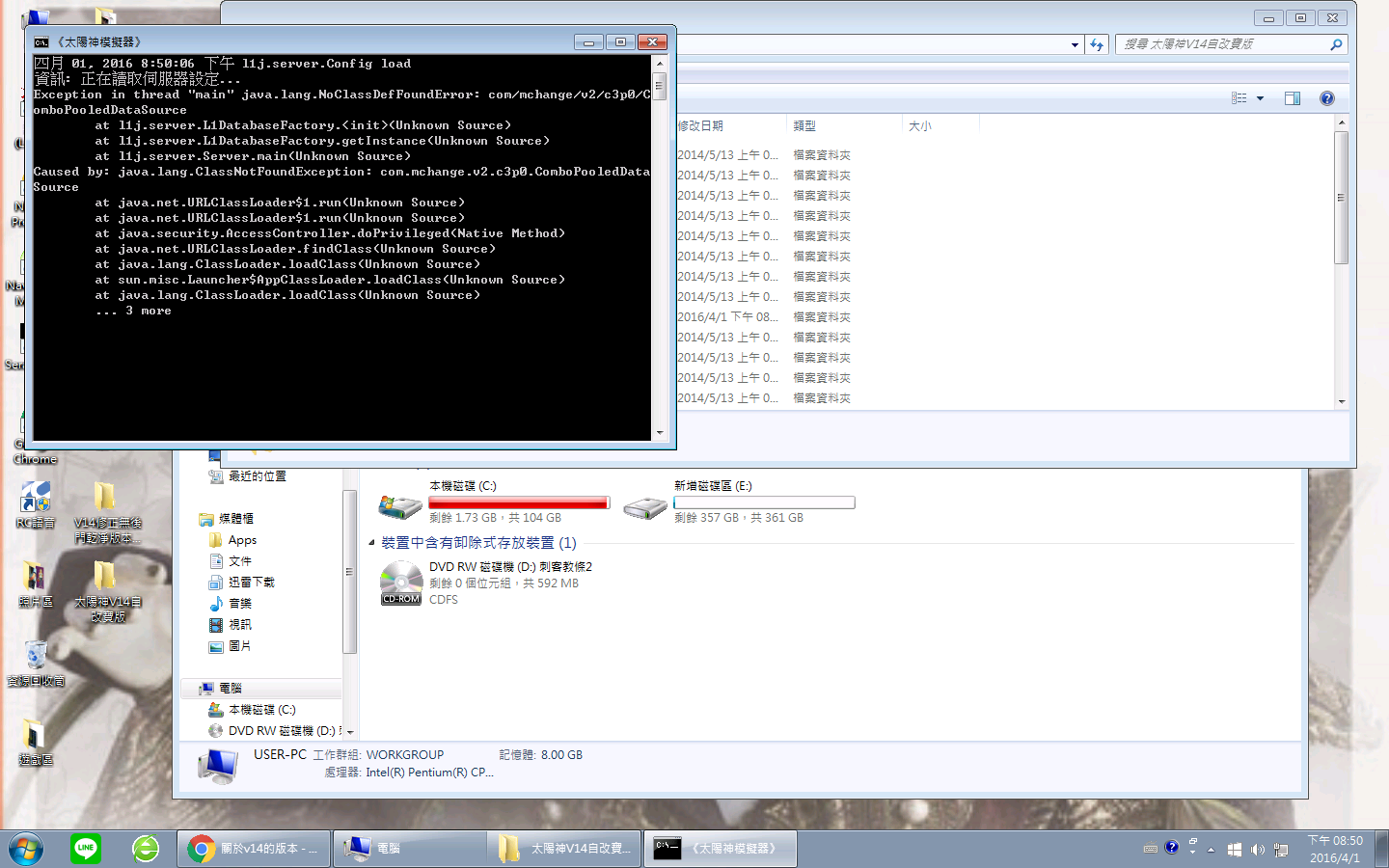Click the magnifier icon in search box
The image size is (1389, 868).
1336,44
